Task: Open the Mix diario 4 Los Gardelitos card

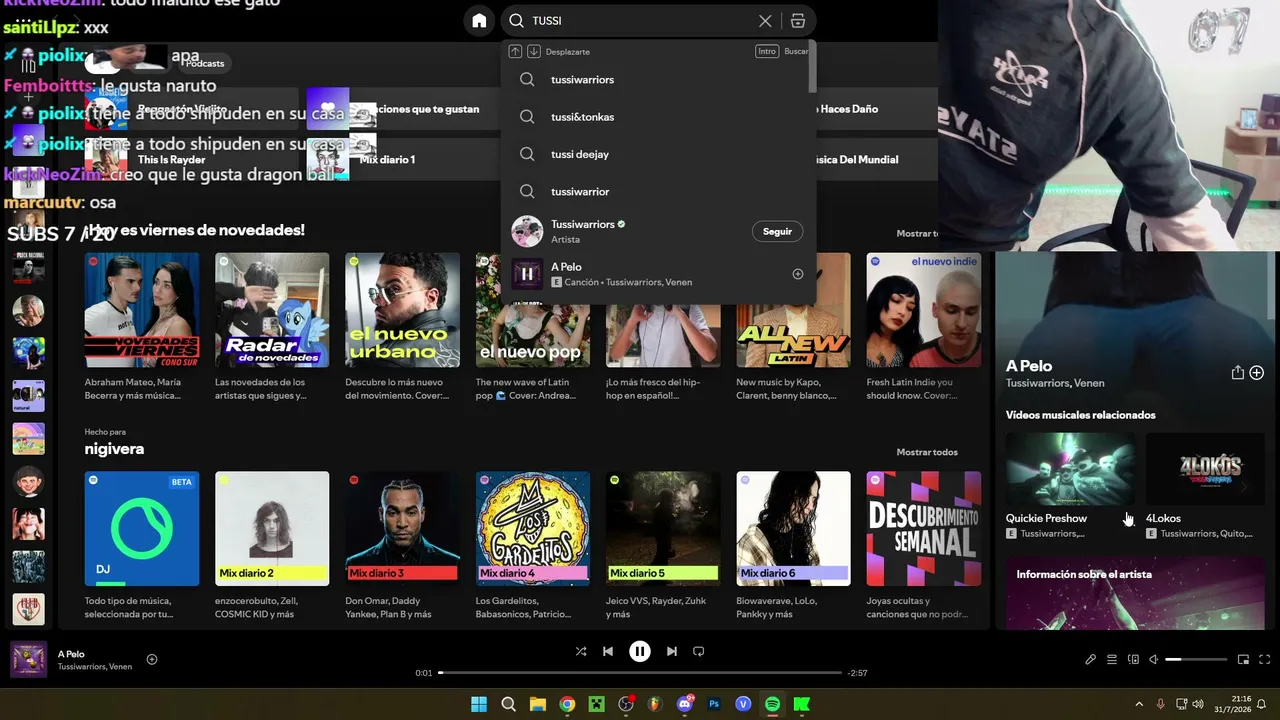Action: coord(533,546)
